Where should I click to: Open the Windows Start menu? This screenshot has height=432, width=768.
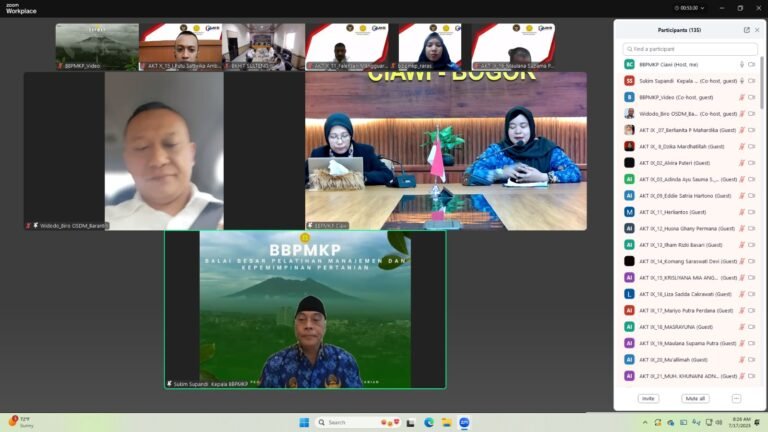(x=304, y=422)
